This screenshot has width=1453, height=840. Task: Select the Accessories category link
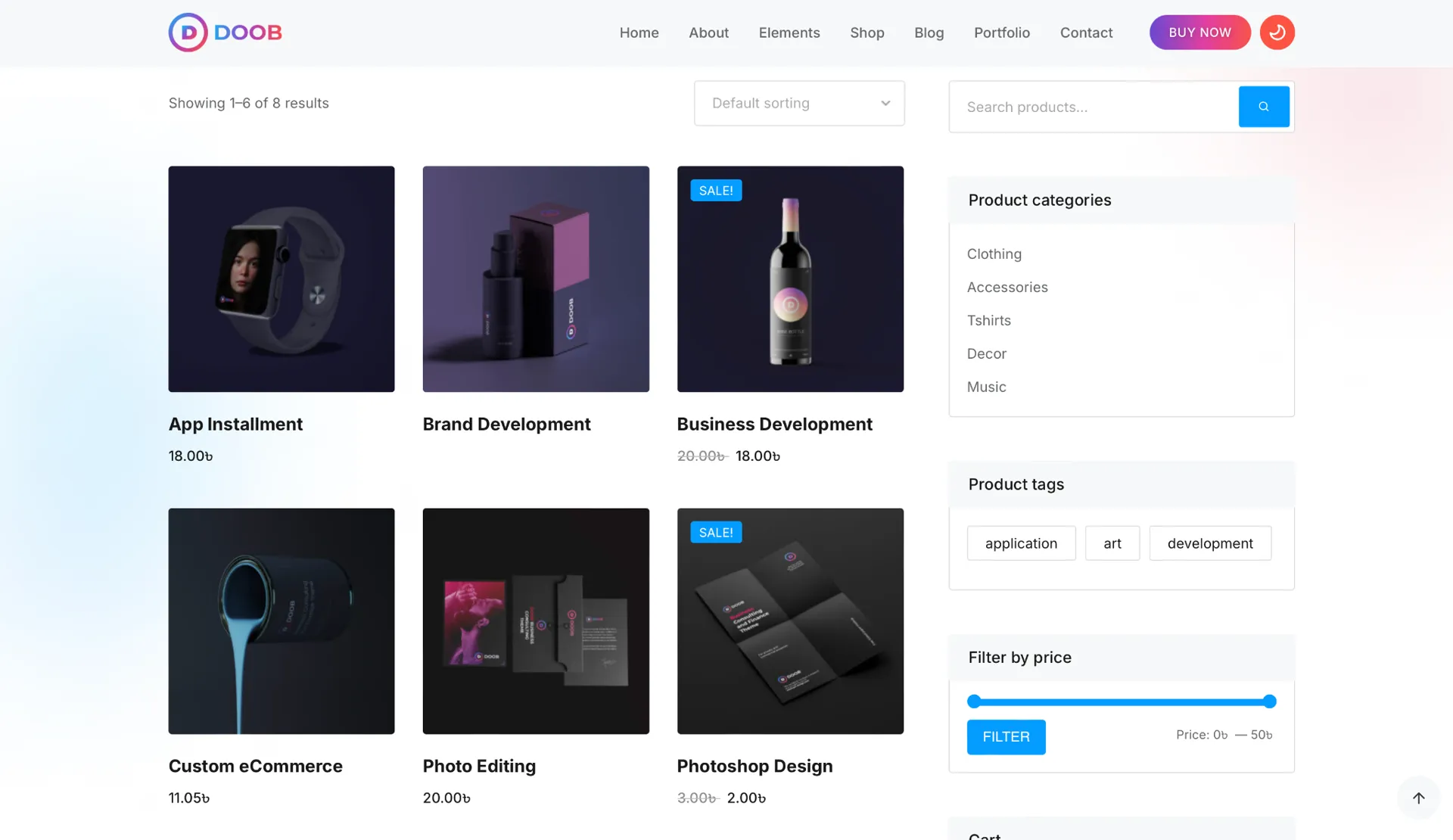tap(1007, 288)
